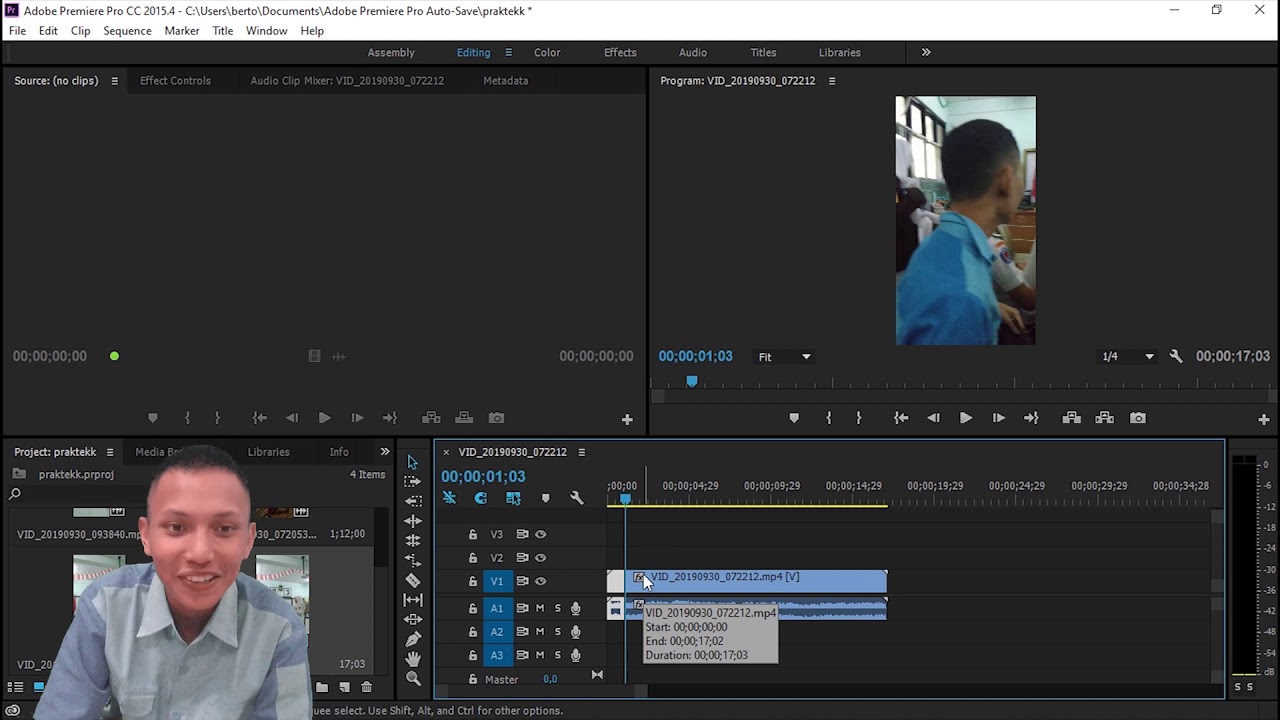Play the Program monitor
Screen dimensions: 1280x720
tap(966, 418)
